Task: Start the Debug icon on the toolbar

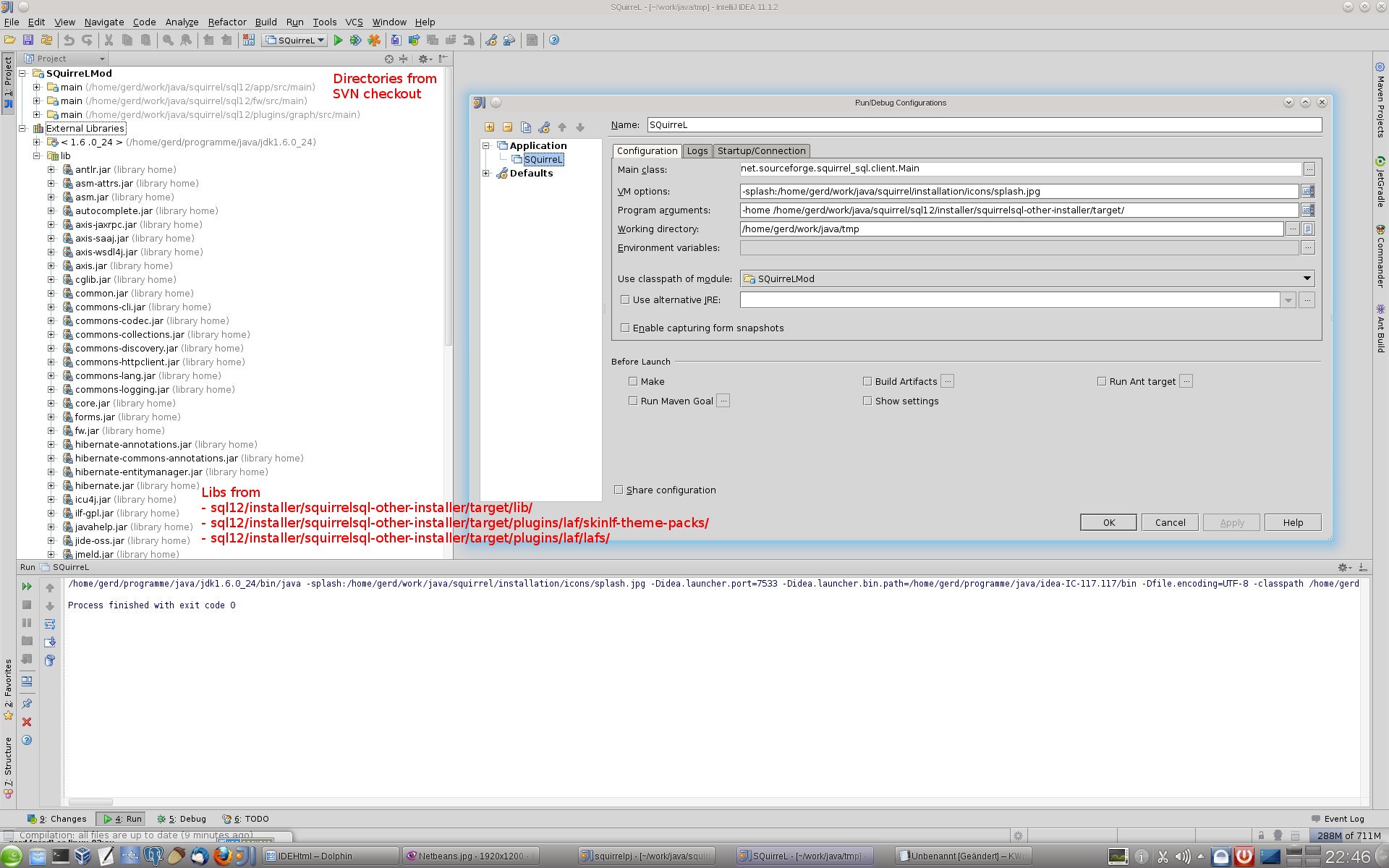Action: (355, 40)
